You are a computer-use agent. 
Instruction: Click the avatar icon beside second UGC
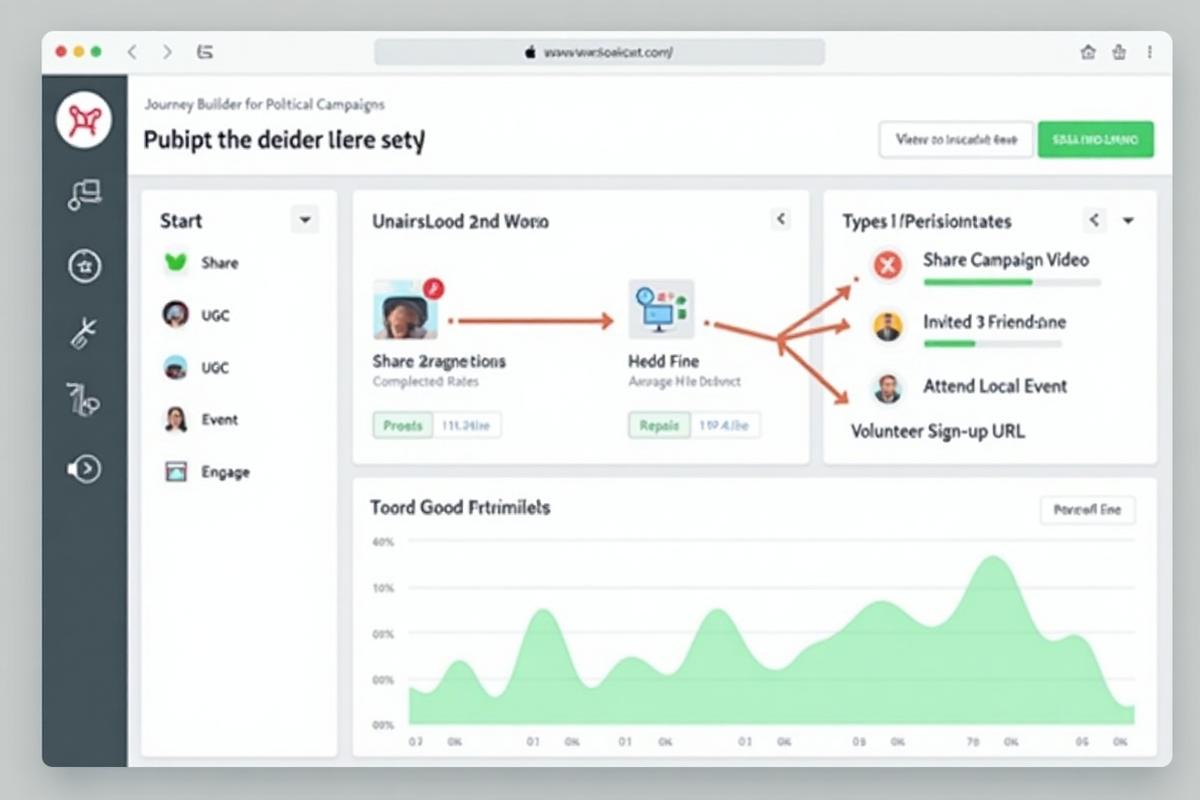[175, 367]
